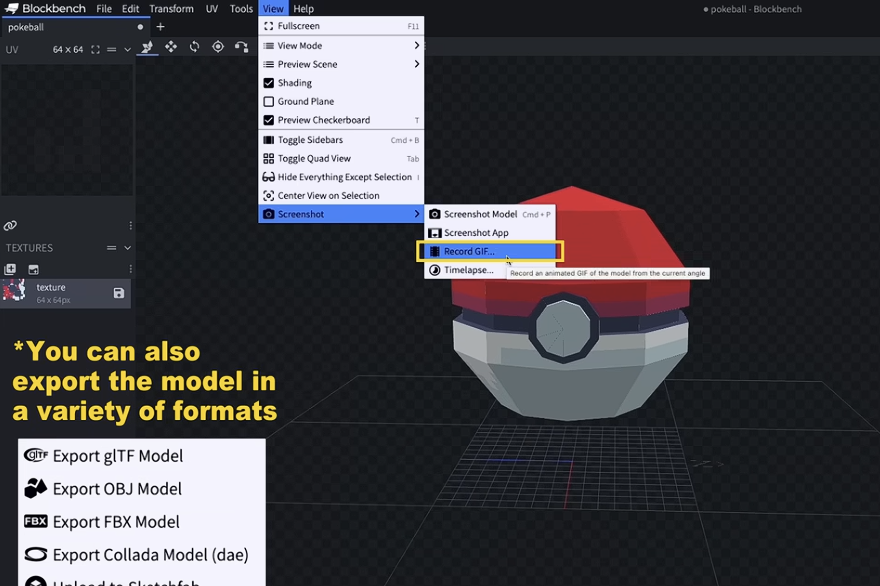Select the Rotate tool in the toolbar

(x=194, y=47)
